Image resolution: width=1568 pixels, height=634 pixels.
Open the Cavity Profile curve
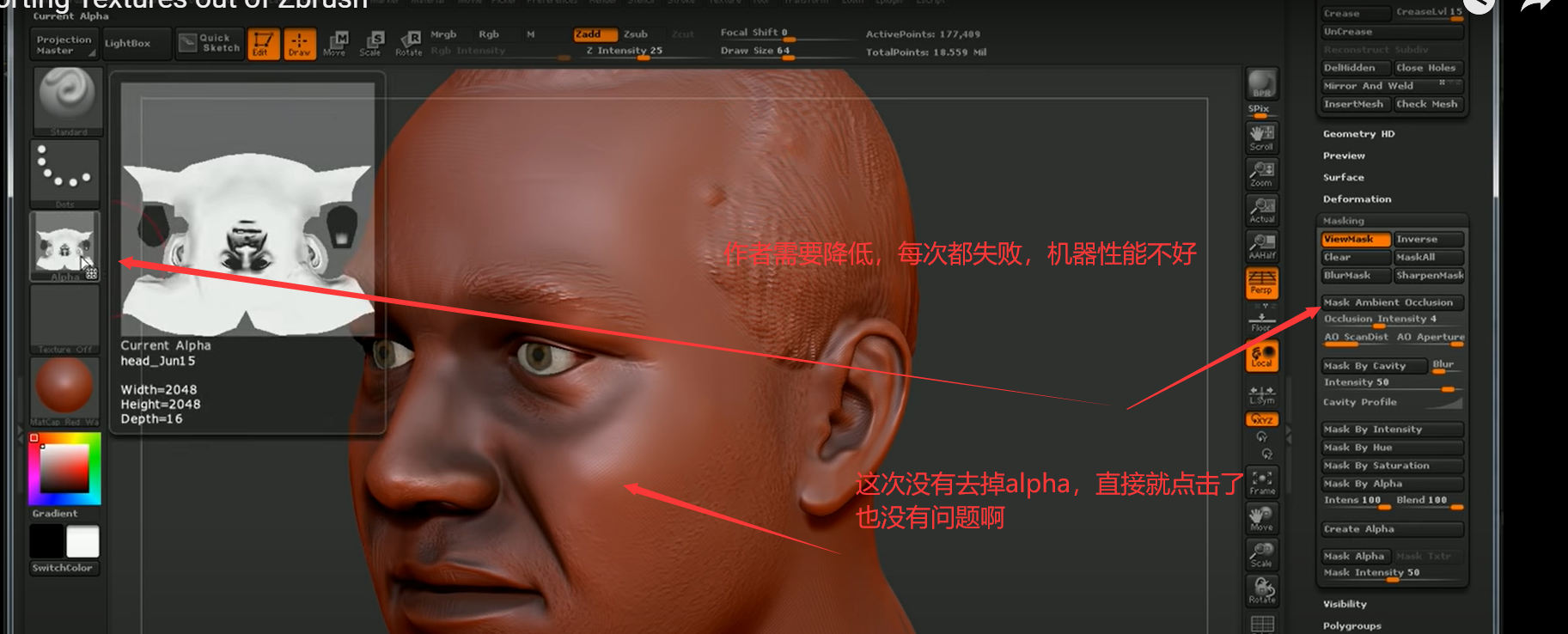[x=1392, y=401]
